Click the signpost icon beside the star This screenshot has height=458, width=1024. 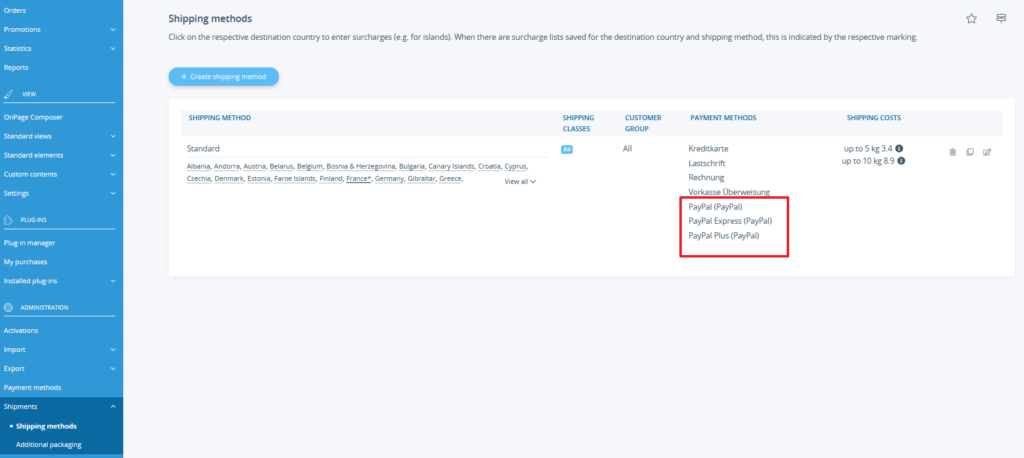1001,18
